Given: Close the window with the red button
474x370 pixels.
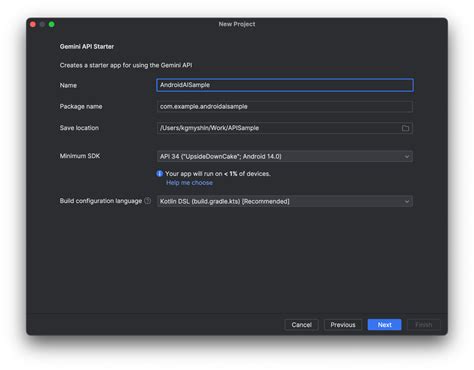Looking at the screenshot, I should (x=33, y=24).
